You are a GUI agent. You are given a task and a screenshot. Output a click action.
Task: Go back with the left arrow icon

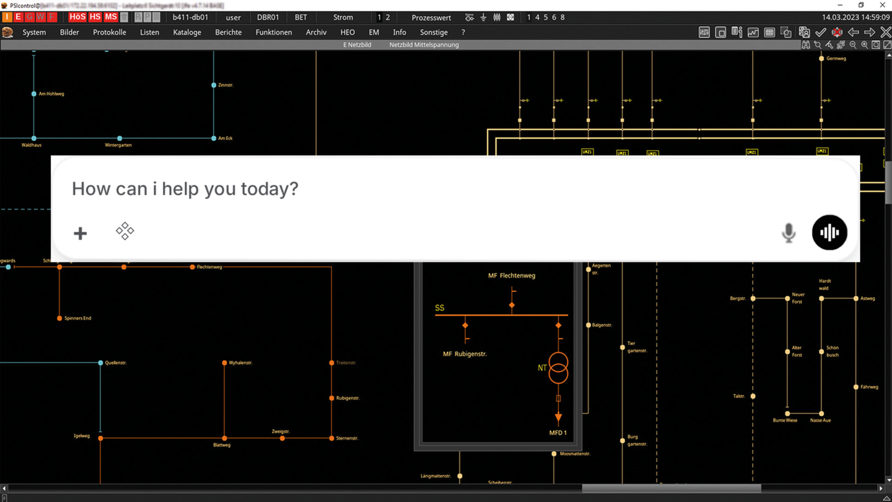[853, 32]
